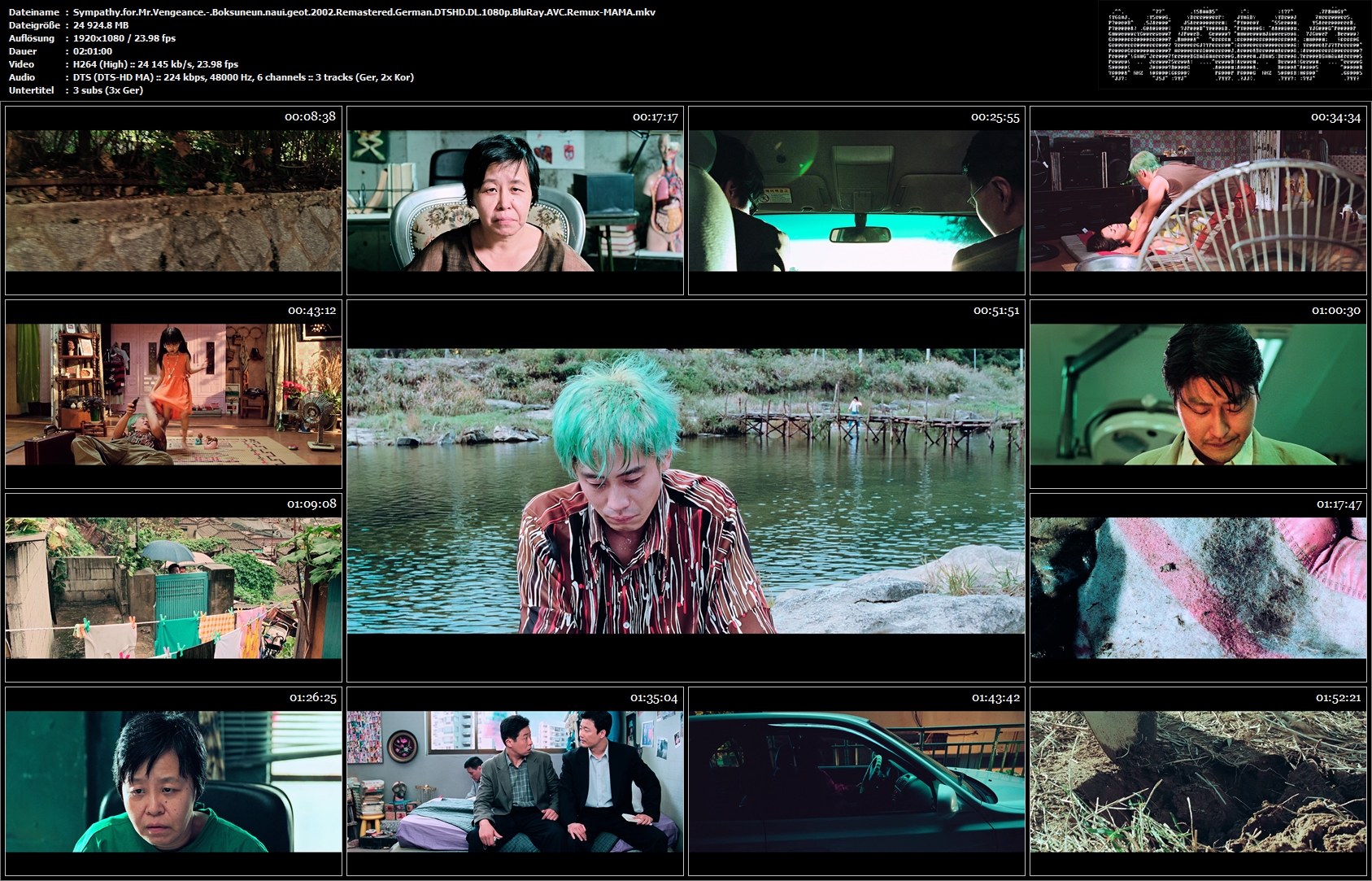The image size is (1372, 881).
Task: Click the resolution value 1920x1080 / 23.98 fps
Action: [124, 38]
